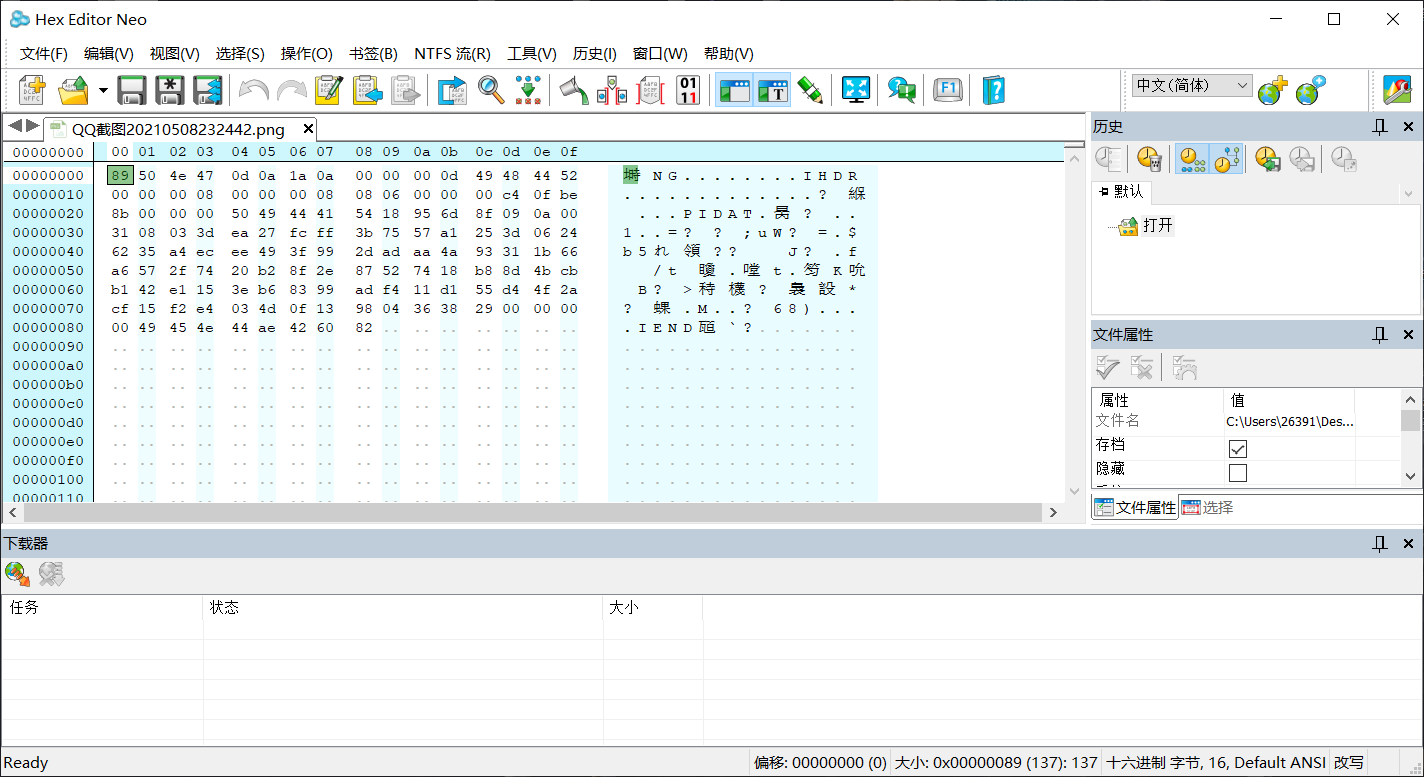
Task: Click the globe with yellow plus icon
Action: click(1272, 90)
